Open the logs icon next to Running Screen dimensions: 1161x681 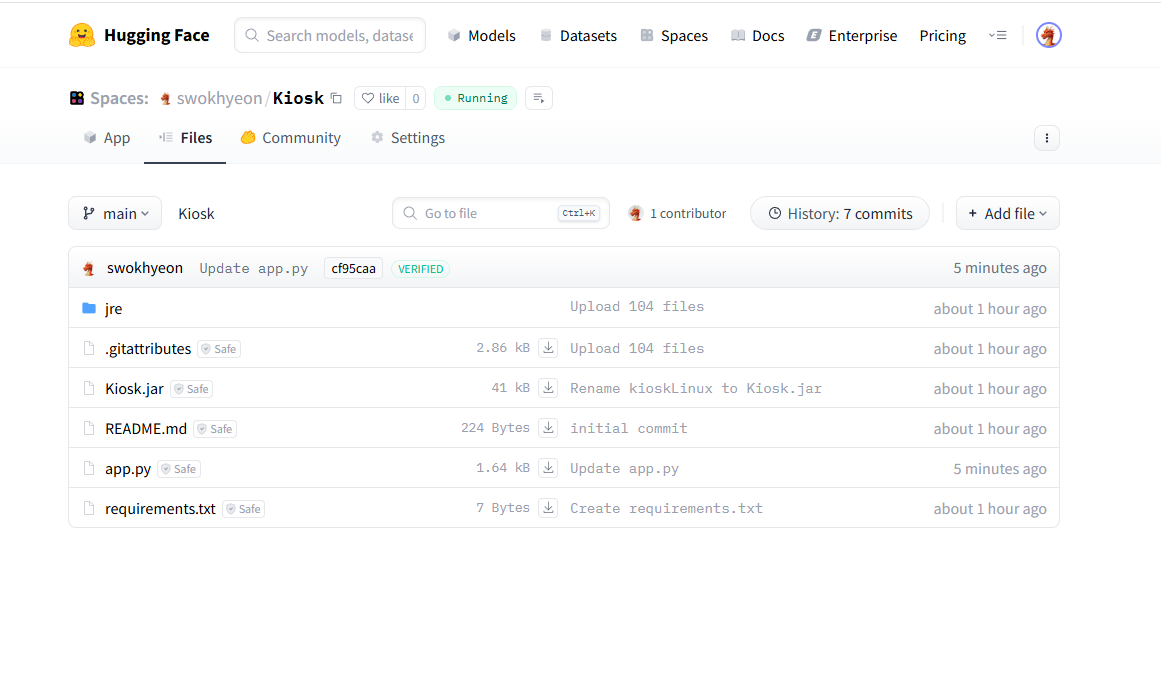tap(538, 98)
